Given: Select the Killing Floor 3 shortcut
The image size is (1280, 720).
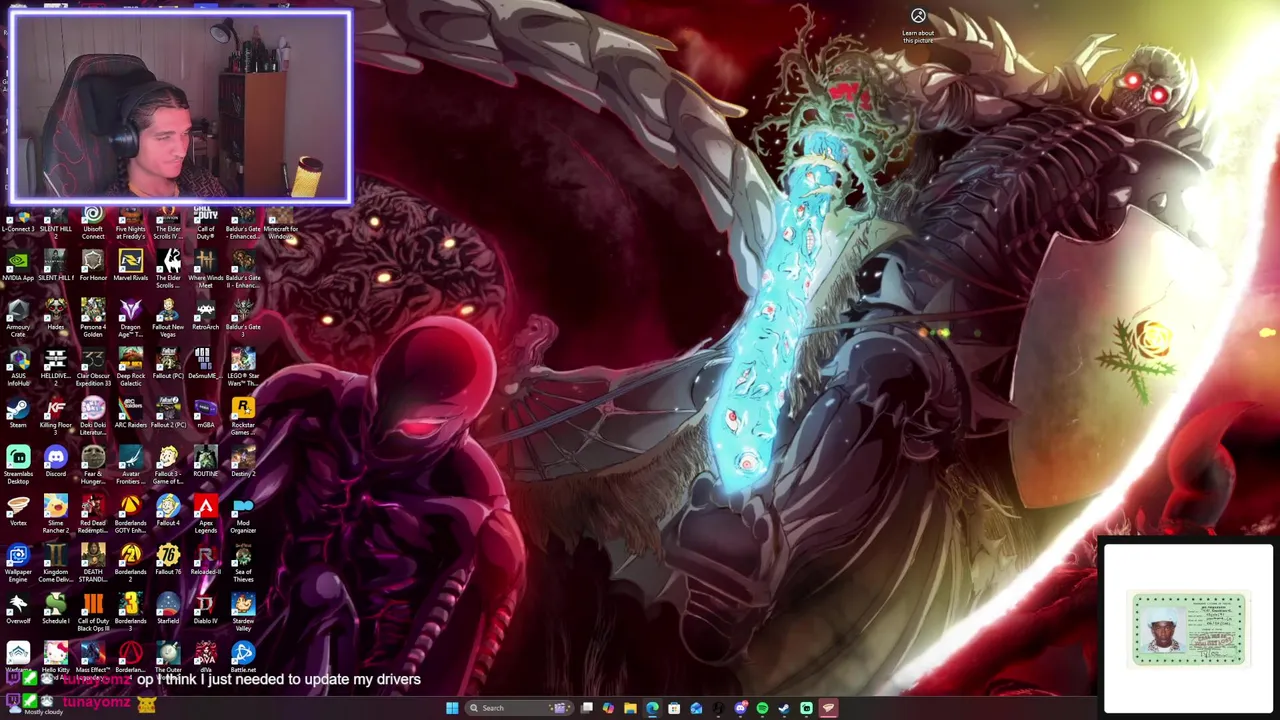Looking at the screenshot, I should tap(55, 414).
